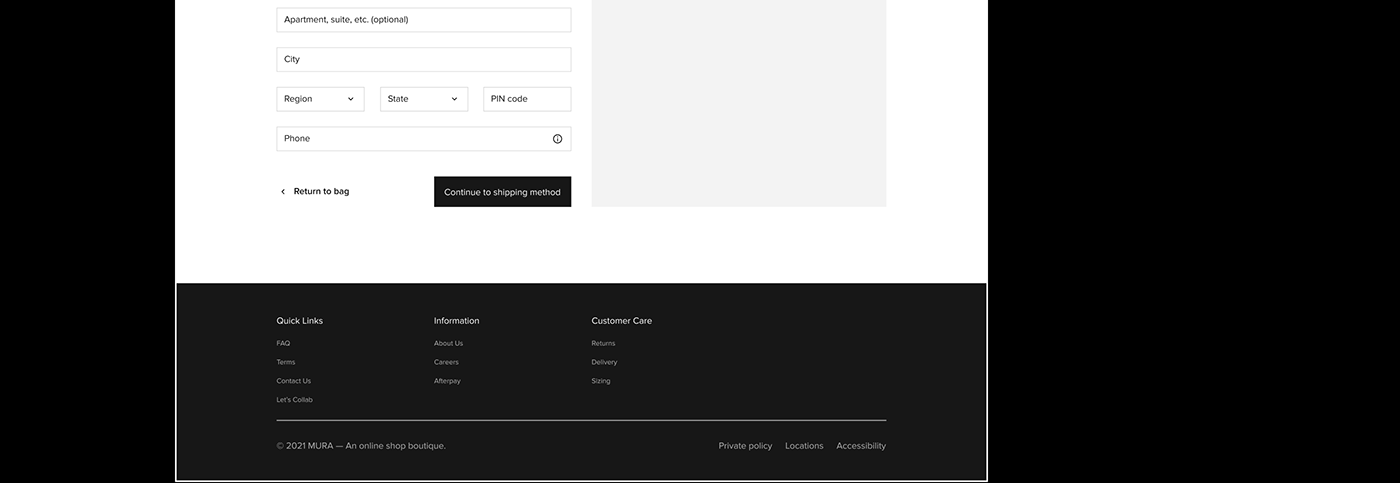Focus the City input field
The image size is (1400, 483).
click(423, 60)
